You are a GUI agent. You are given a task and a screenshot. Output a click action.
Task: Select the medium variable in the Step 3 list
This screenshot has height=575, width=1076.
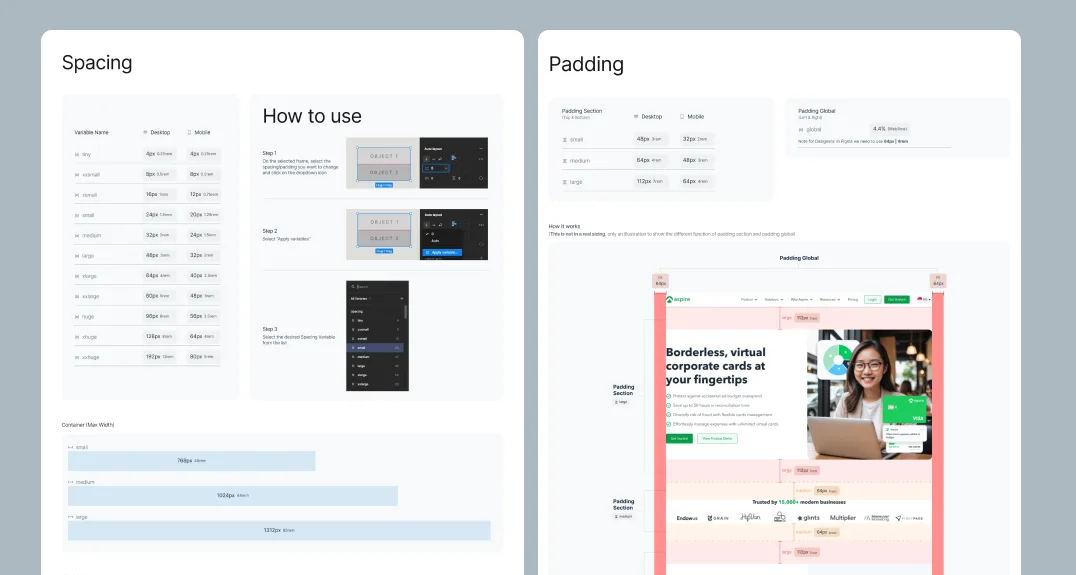click(375, 357)
